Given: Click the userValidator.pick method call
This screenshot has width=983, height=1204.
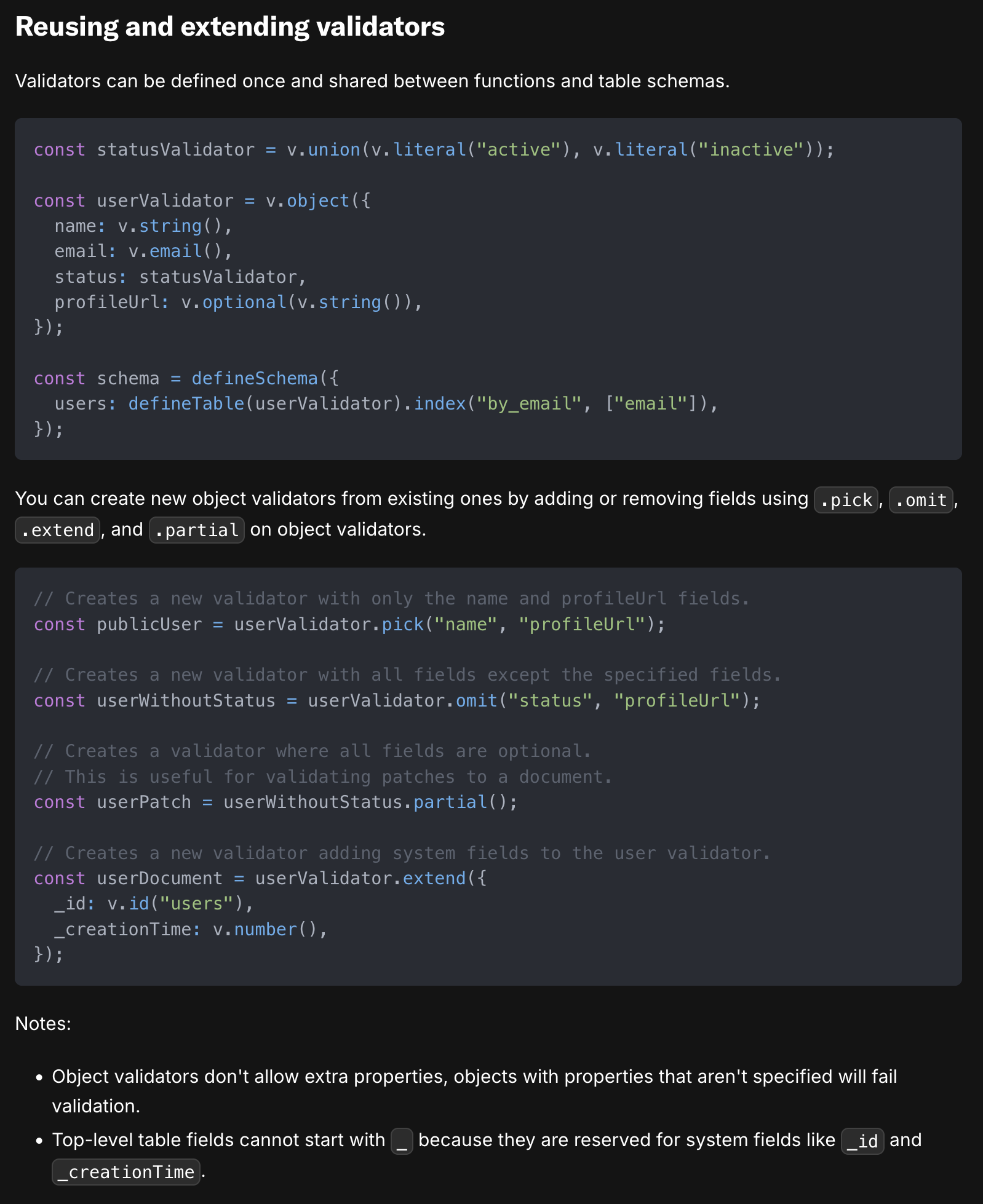Looking at the screenshot, I should point(403,625).
